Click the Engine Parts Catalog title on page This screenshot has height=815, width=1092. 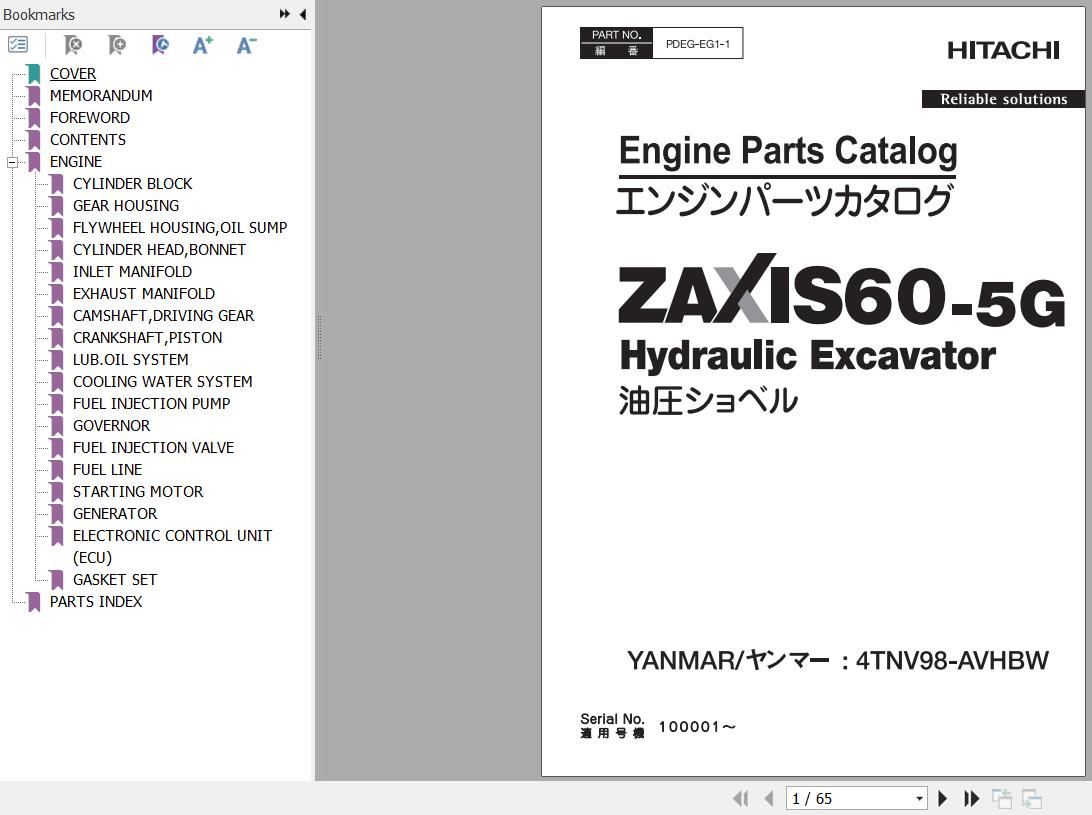[788, 151]
